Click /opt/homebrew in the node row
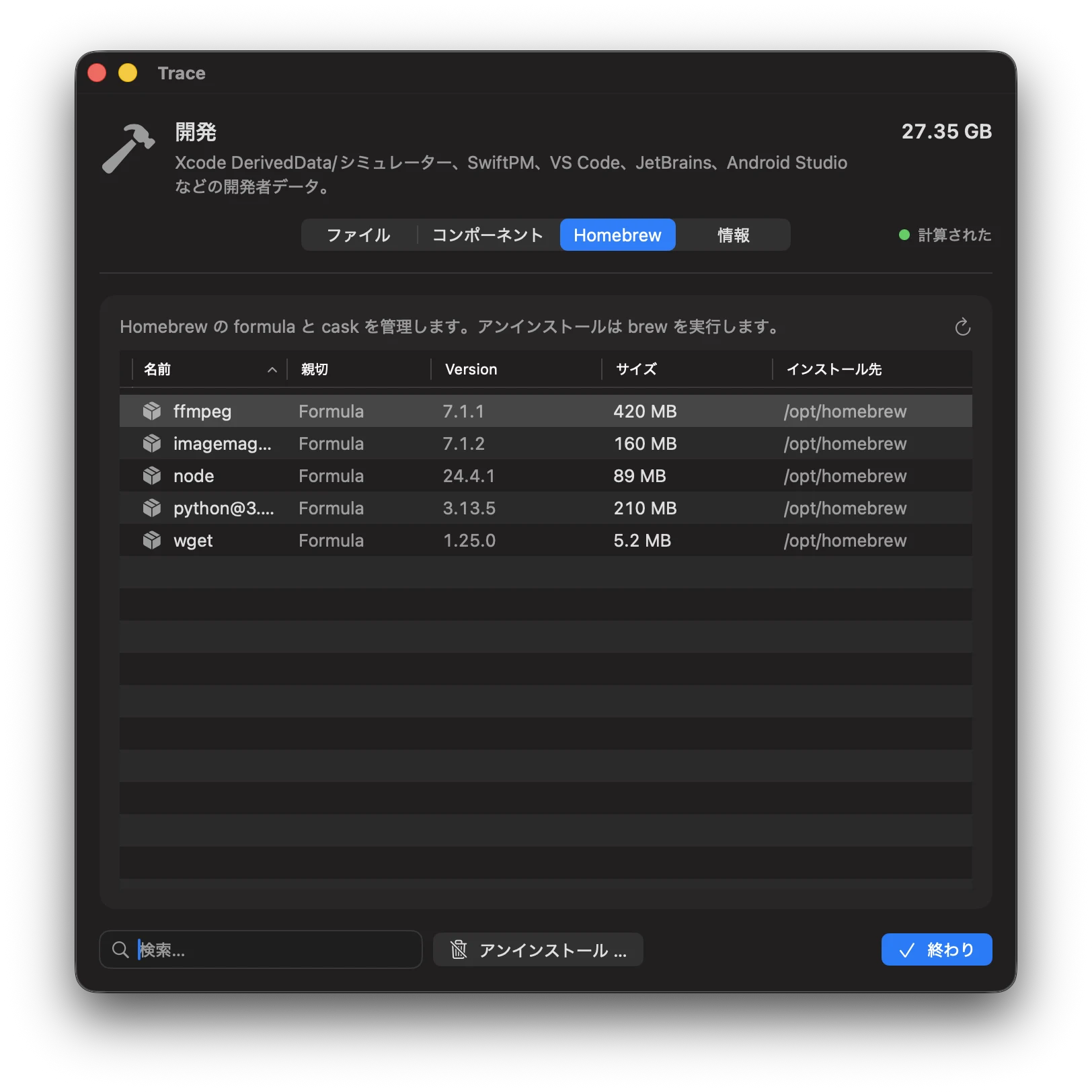 click(x=845, y=475)
